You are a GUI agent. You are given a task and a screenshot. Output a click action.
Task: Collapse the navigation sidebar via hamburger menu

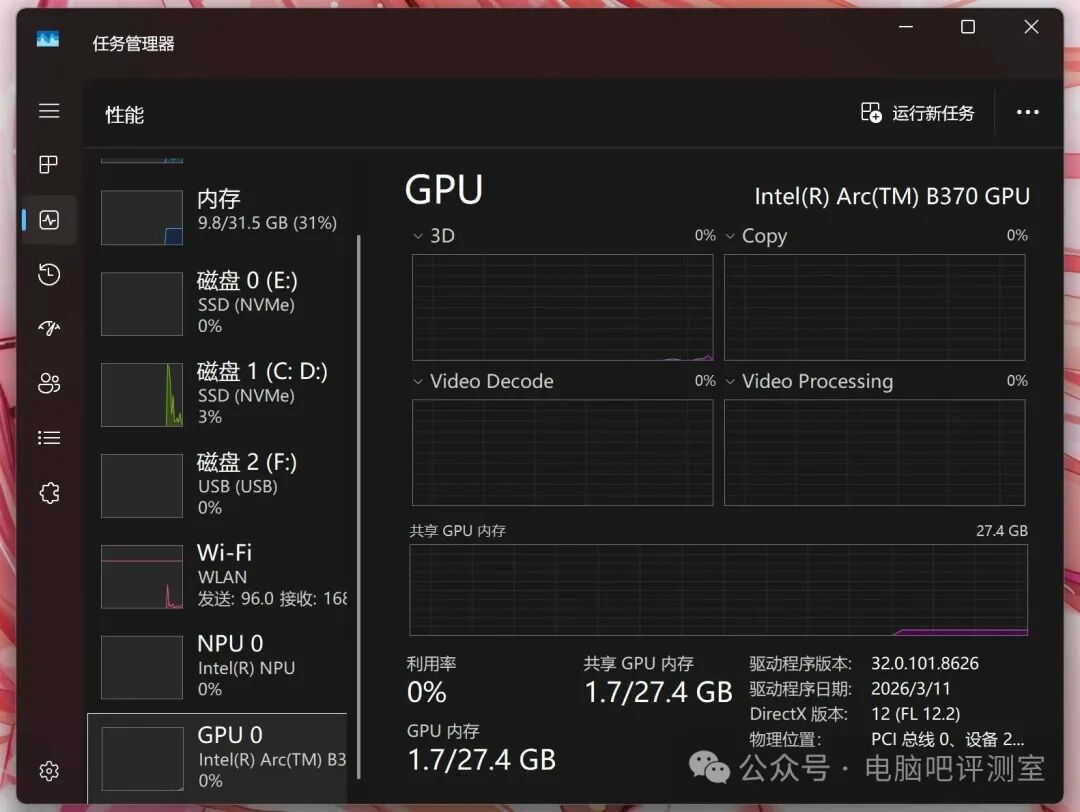pyautogui.click(x=48, y=111)
